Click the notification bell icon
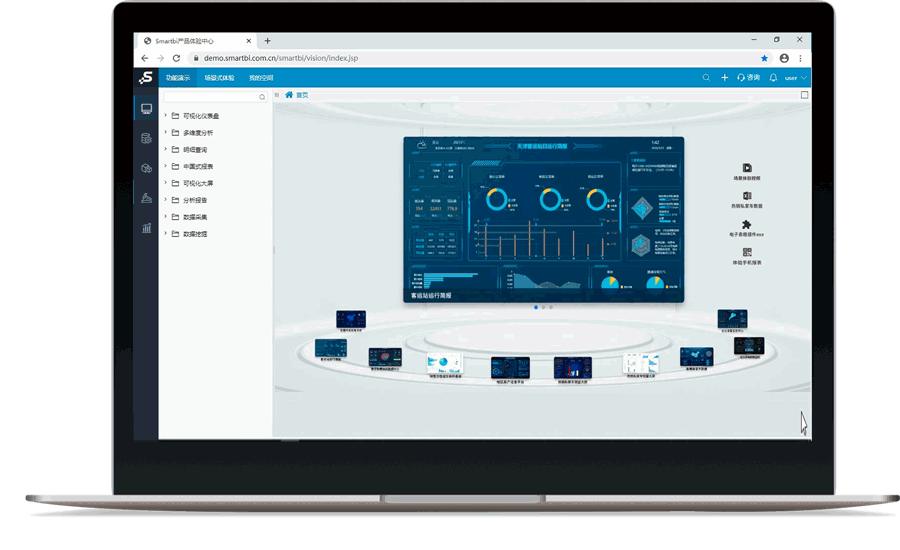Screen dimensions: 900x550 coord(773,78)
